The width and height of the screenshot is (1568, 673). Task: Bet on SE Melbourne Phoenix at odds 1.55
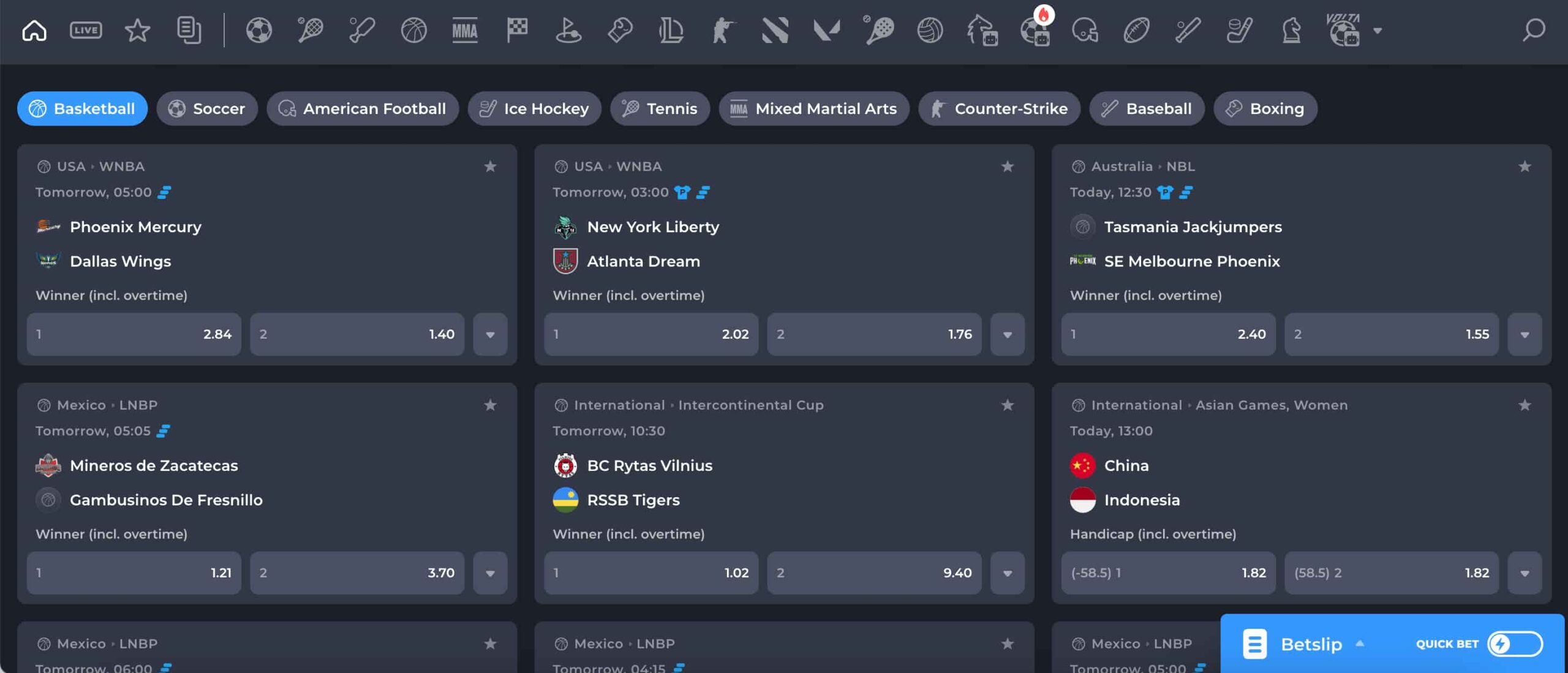pos(1392,334)
